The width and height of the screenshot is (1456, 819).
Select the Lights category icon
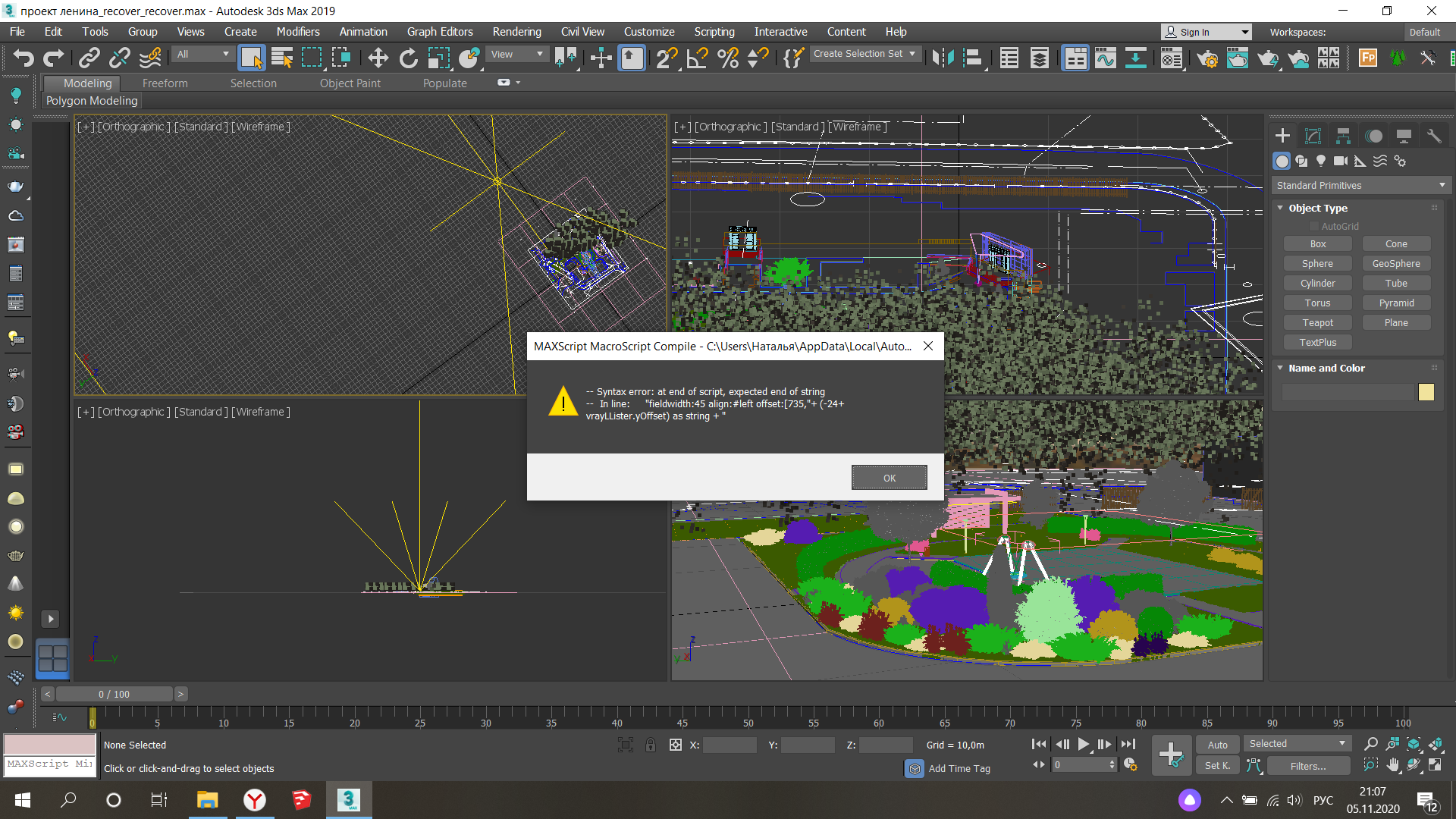(1321, 161)
